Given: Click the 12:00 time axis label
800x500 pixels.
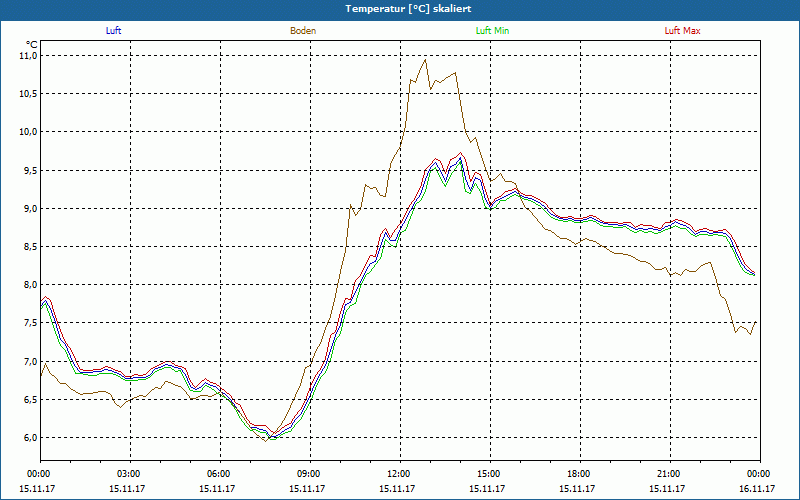Looking at the screenshot, I should (x=399, y=473).
